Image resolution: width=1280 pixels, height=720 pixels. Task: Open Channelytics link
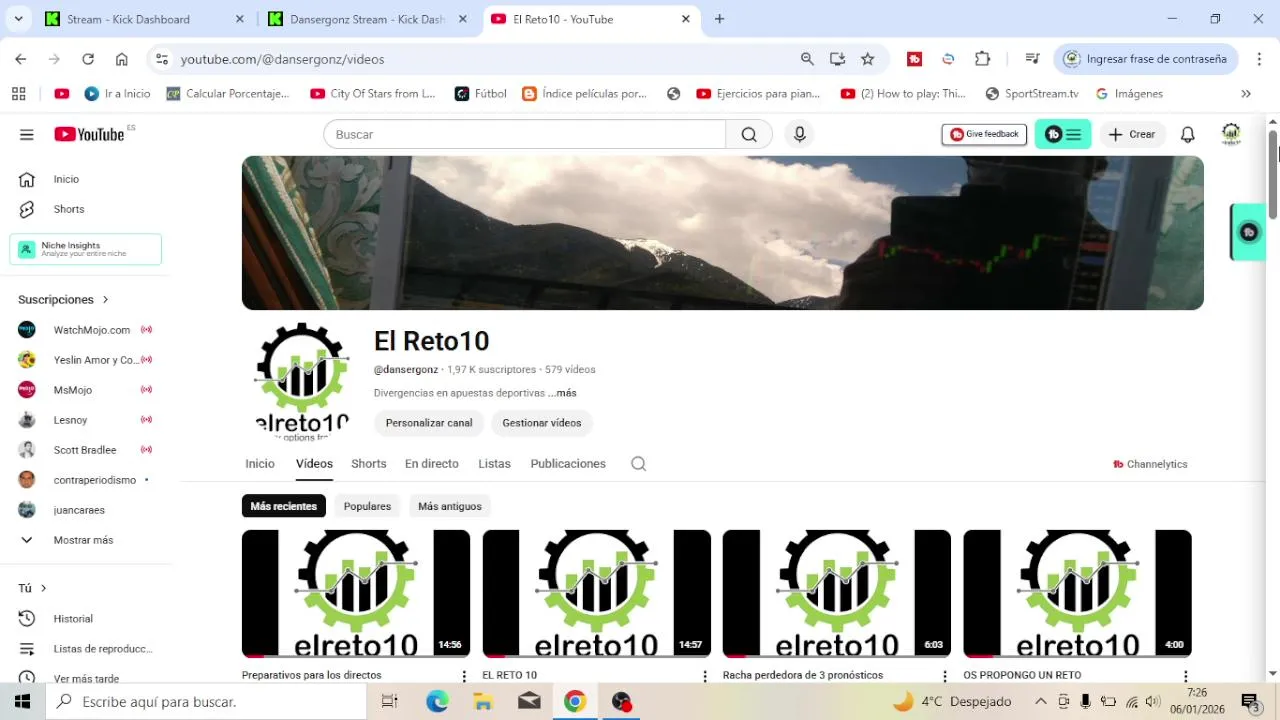click(1150, 464)
